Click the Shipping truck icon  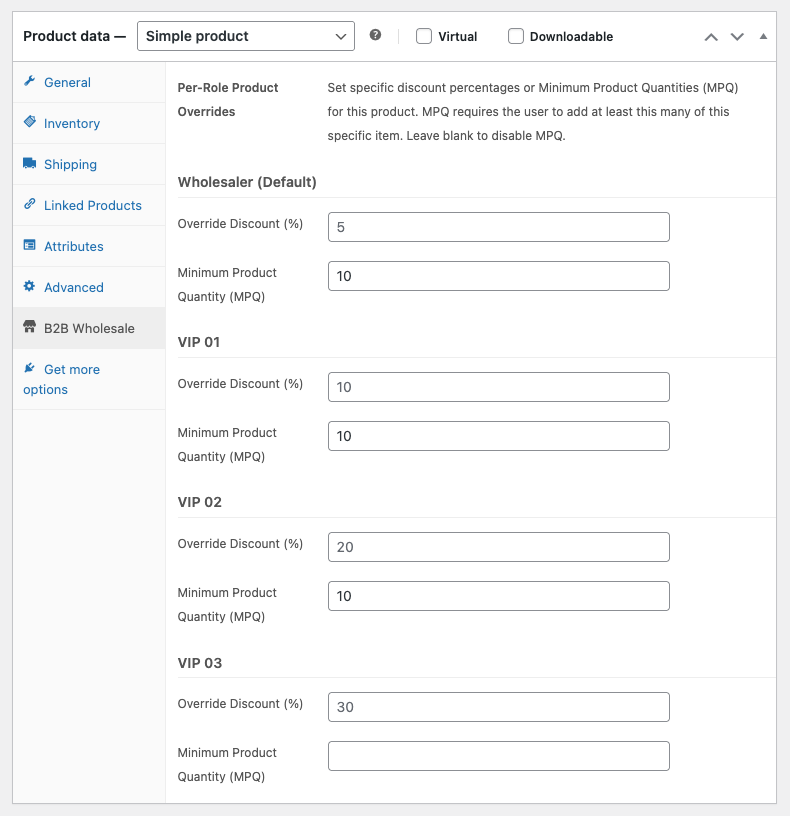pyautogui.click(x=30, y=164)
